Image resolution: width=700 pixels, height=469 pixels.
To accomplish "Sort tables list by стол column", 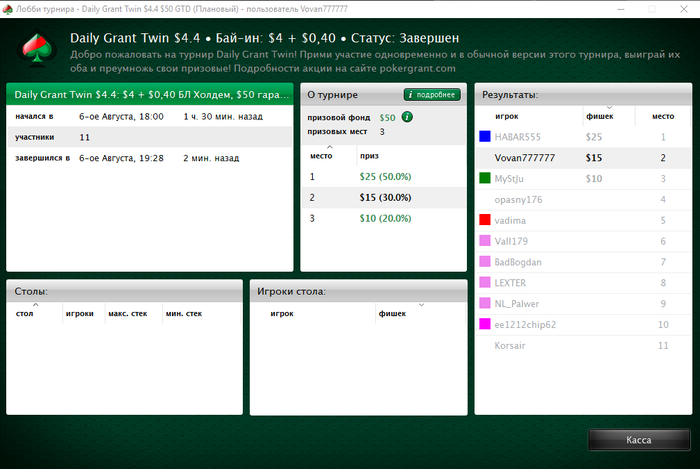I will 35,313.
